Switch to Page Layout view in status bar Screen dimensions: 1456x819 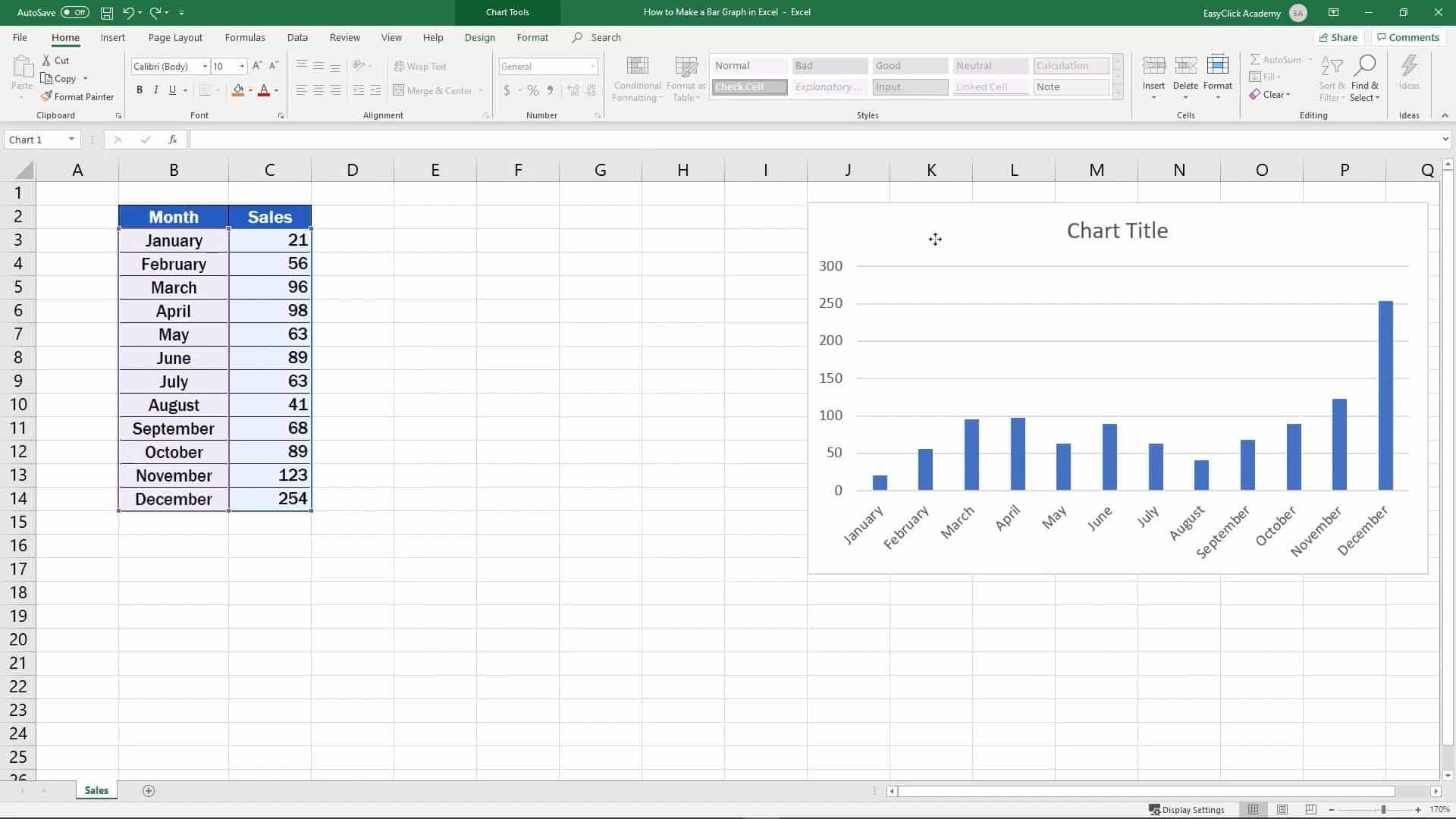point(1282,810)
